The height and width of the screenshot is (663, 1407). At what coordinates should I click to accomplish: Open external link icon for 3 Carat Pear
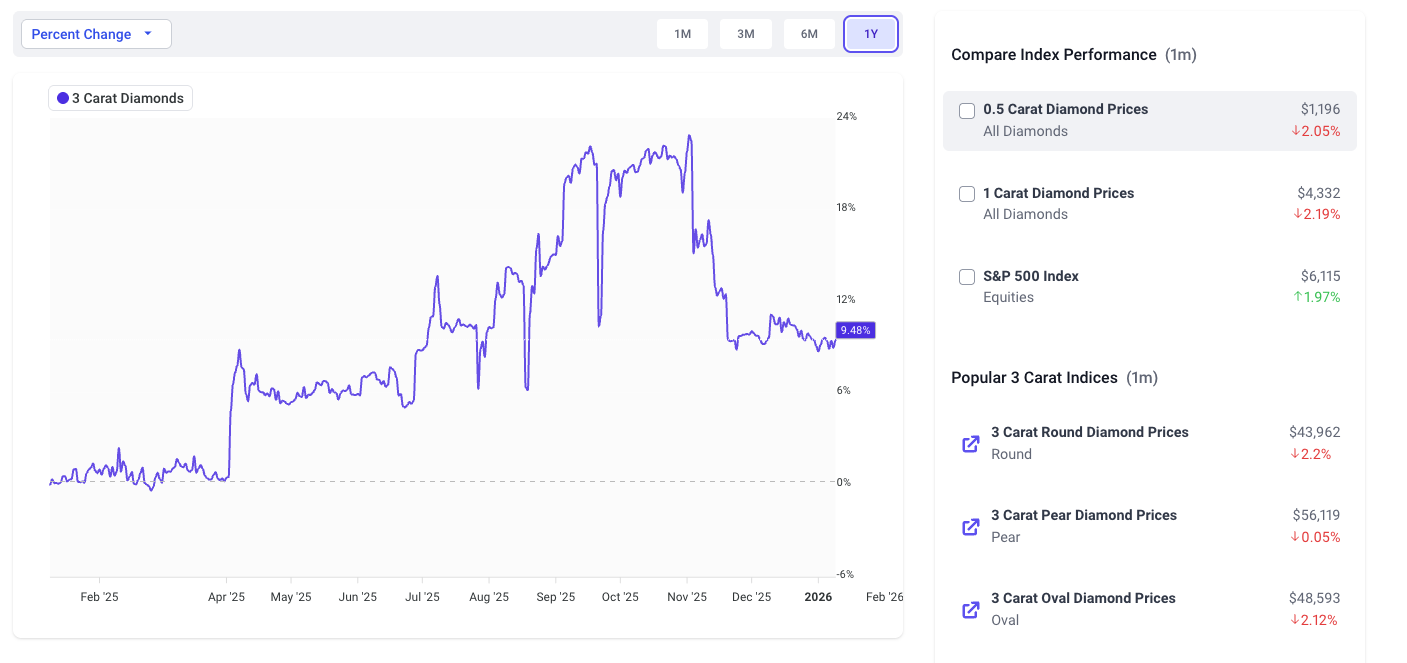point(970,526)
